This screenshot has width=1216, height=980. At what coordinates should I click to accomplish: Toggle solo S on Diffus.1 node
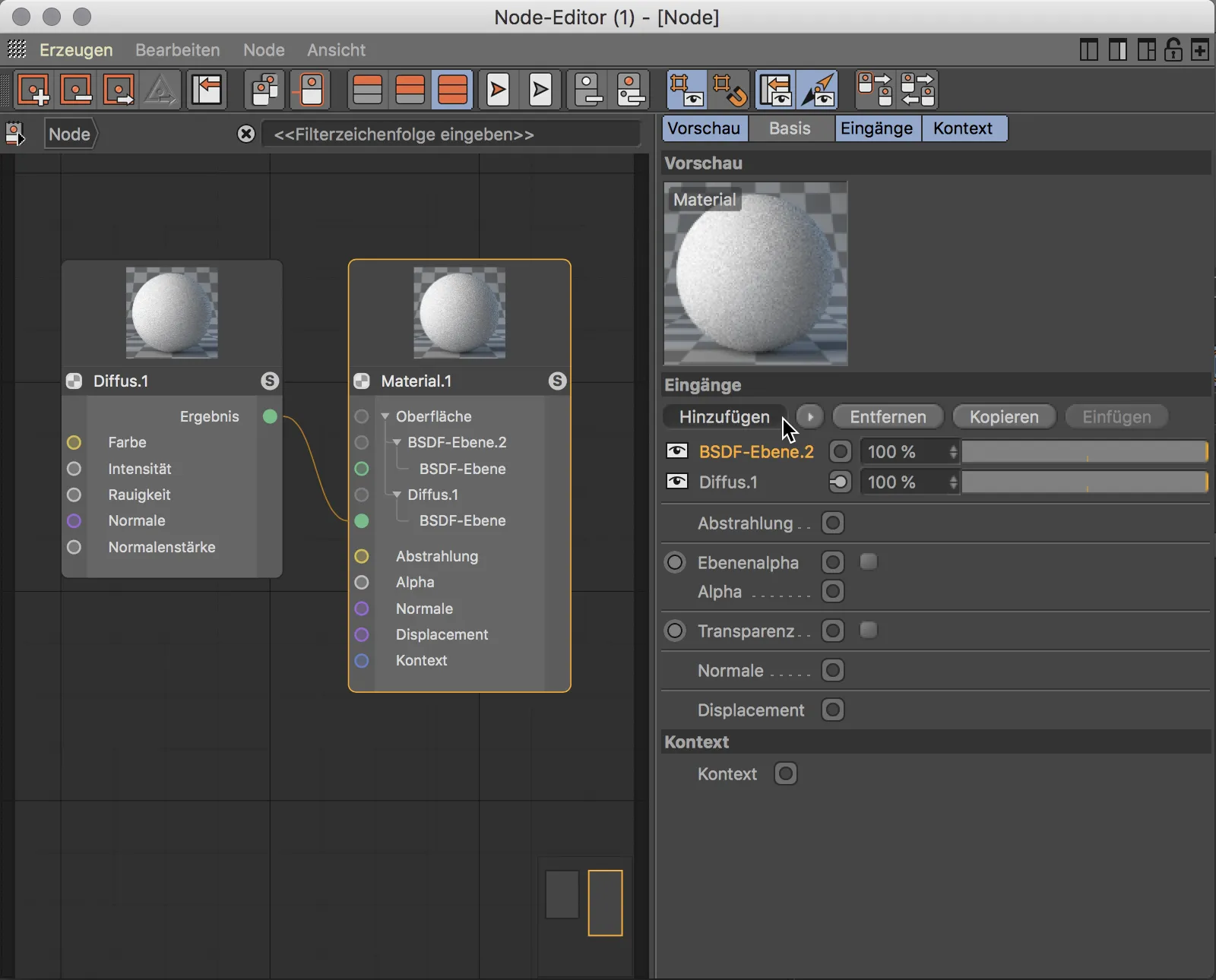[270, 381]
